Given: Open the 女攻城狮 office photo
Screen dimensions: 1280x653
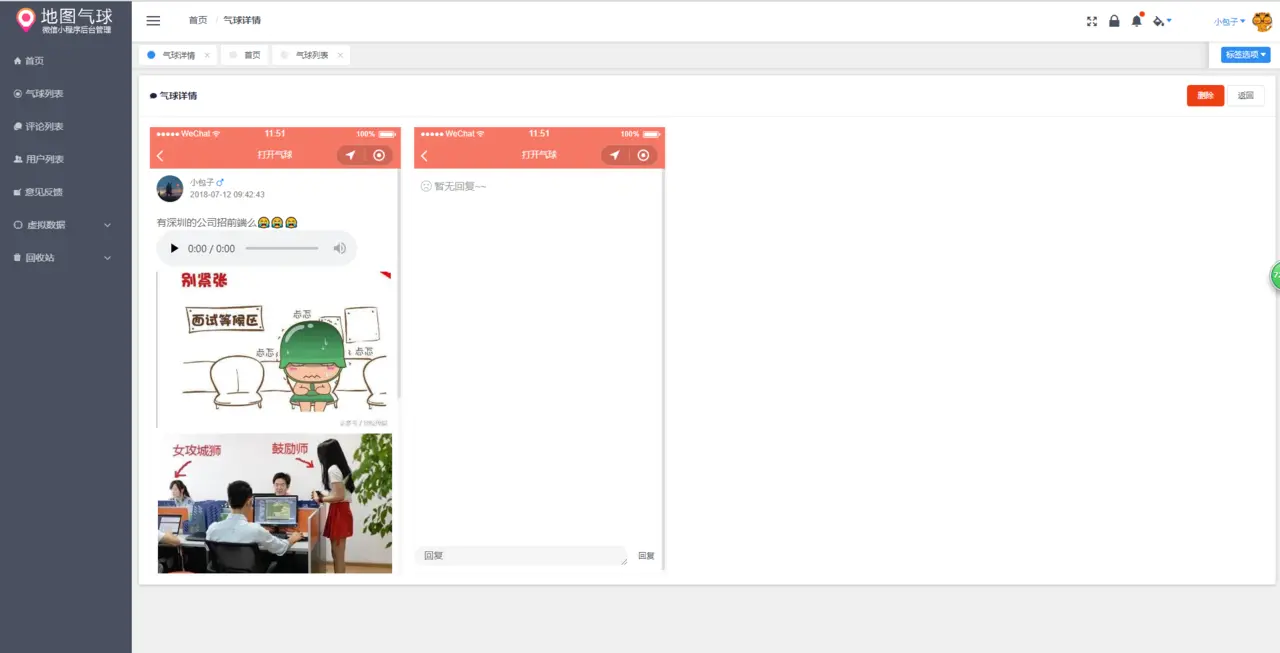Looking at the screenshot, I should click(x=275, y=503).
